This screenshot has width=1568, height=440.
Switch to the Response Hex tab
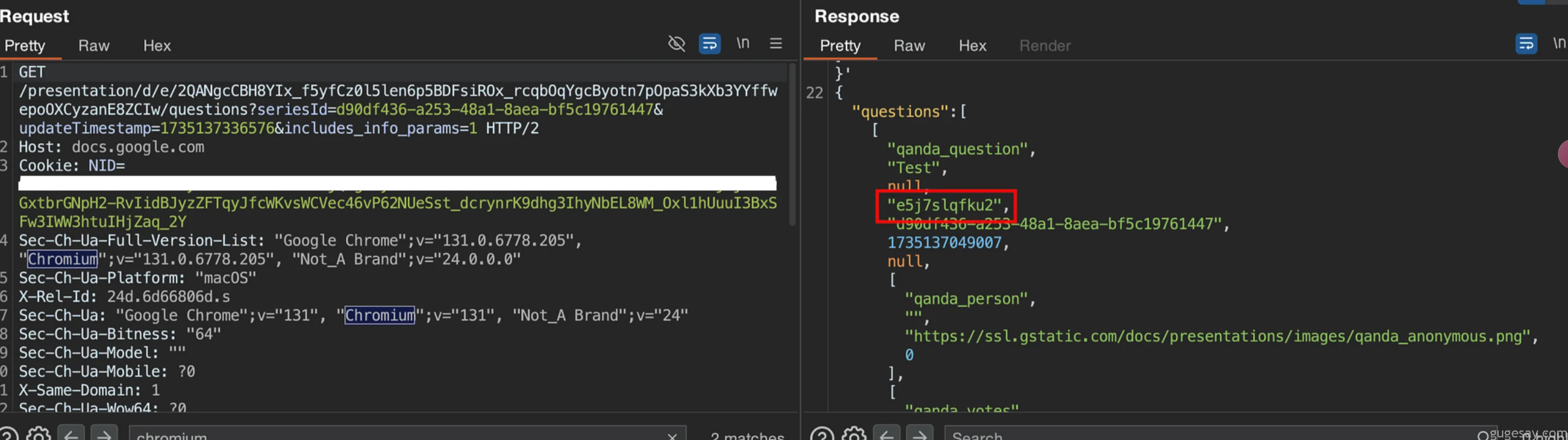[972, 46]
